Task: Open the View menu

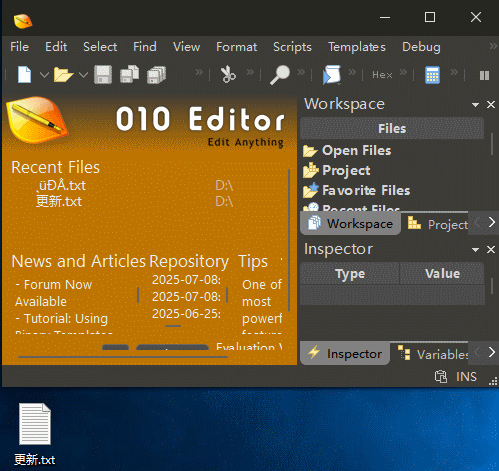Action: pyautogui.click(x=186, y=47)
